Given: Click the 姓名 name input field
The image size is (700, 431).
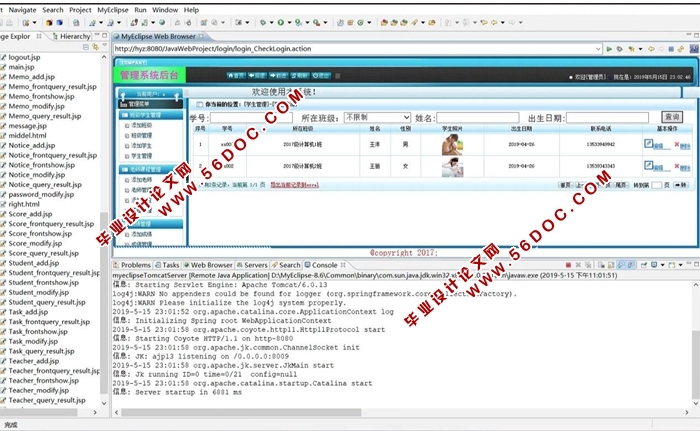Looking at the screenshot, I should tap(478, 118).
